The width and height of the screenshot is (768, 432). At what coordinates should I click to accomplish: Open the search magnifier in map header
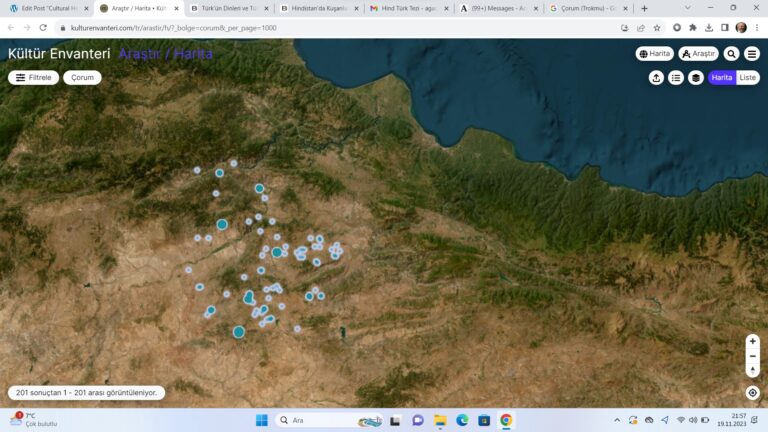(731, 54)
